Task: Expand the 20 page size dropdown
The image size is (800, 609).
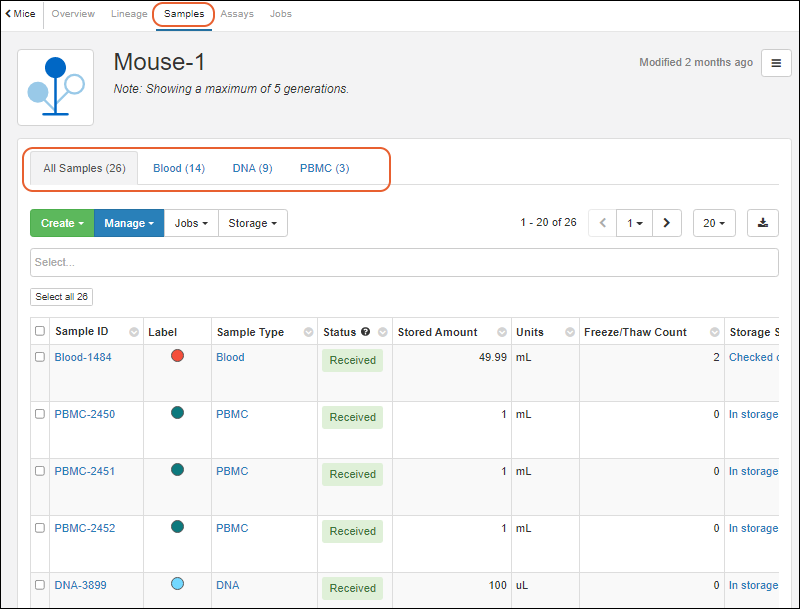Action: pos(714,223)
